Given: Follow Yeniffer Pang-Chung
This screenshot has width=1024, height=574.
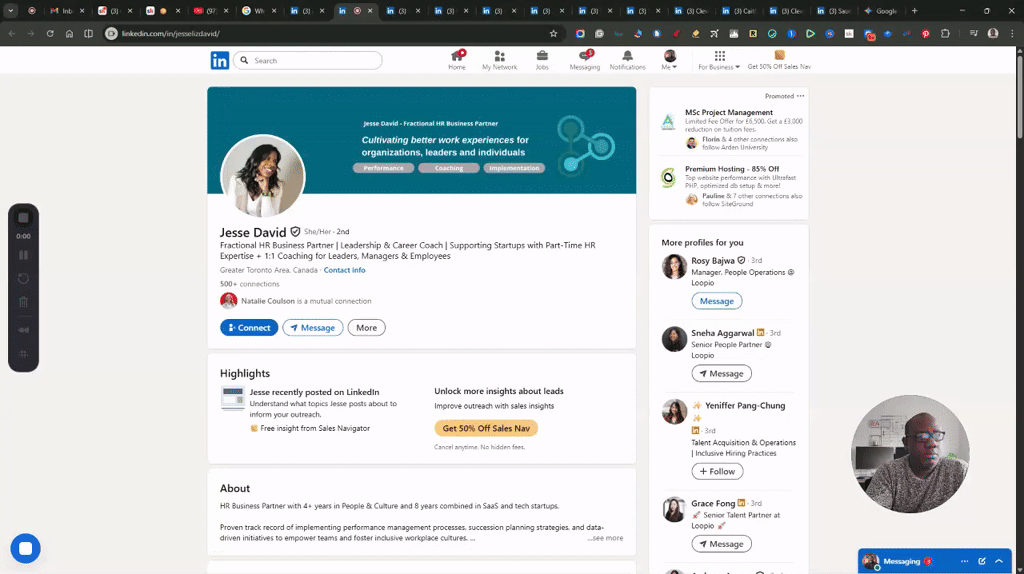Looking at the screenshot, I should (717, 471).
